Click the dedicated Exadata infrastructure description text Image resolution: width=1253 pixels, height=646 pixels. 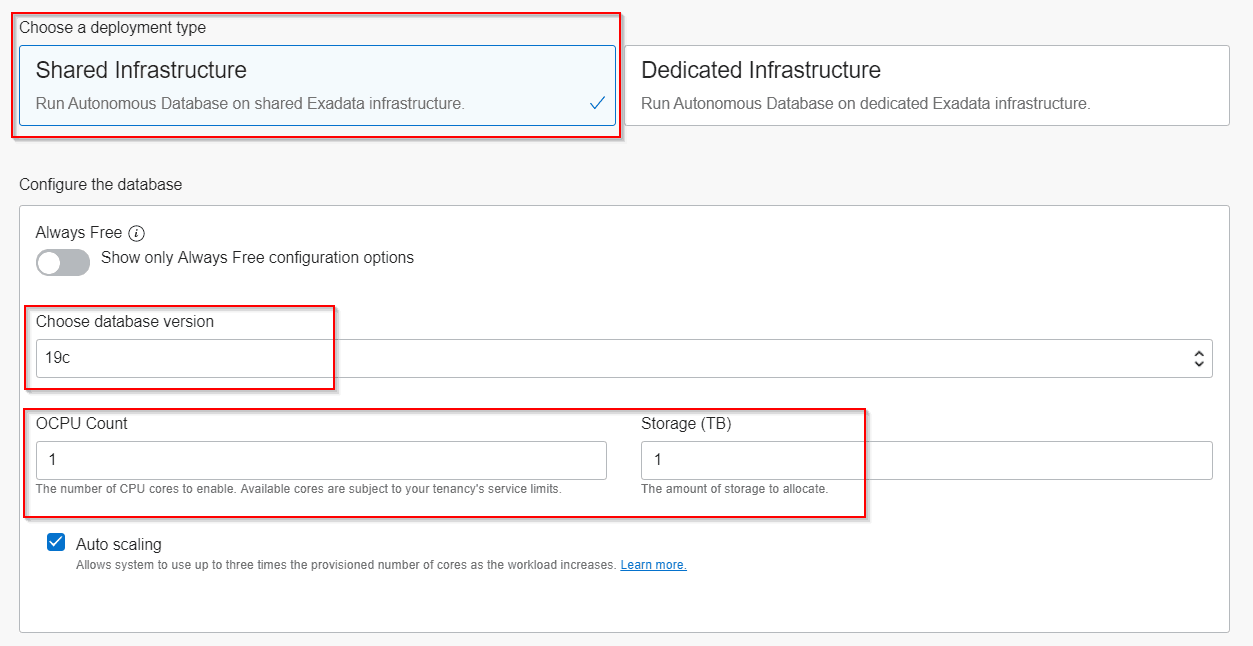[x=865, y=103]
